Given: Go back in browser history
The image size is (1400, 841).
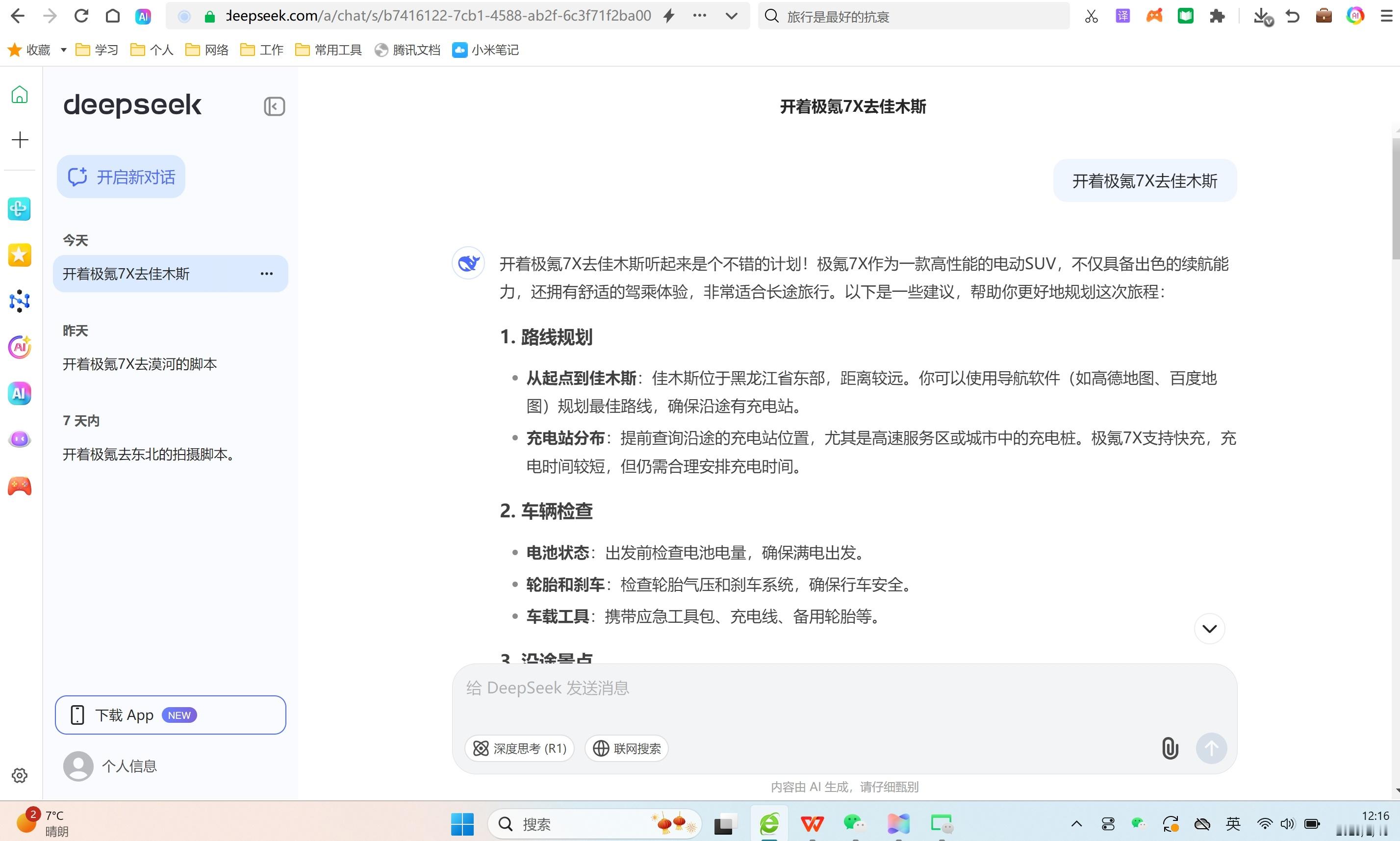Looking at the screenshot, I should pyautogui.click(x=18, y=16).
